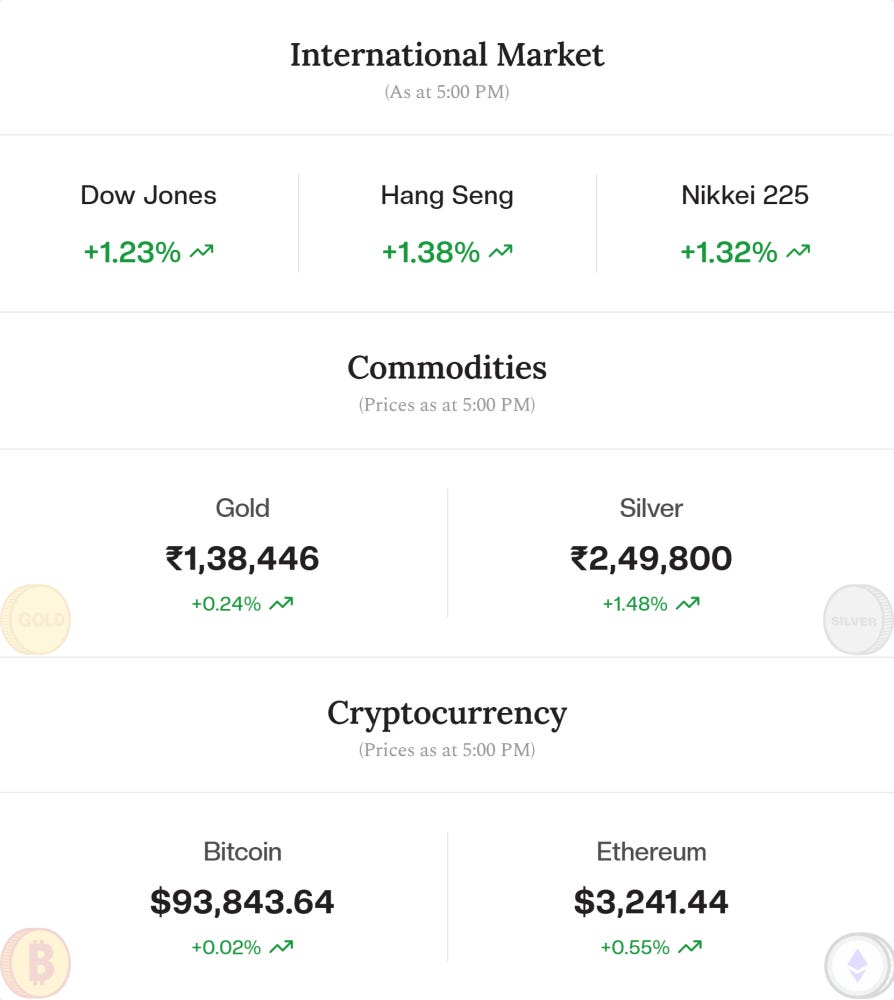Select the Nikkei 225 trend arrow icon
The height and width of the screenshot is (1000, 894).
[x=798, y=253]
